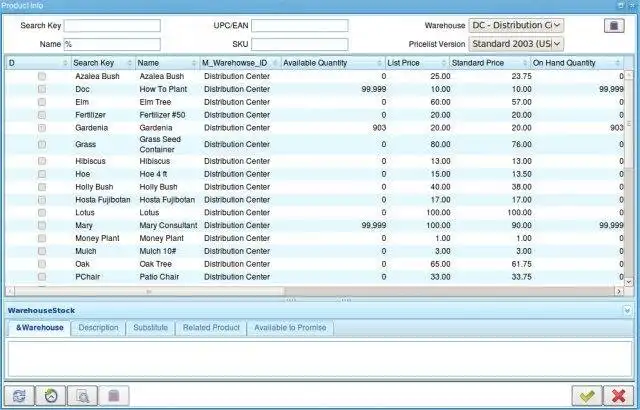Screen dimensions: 640x410
Task: Click the bottom-left trash icon button
Action: tap(113, 396)
